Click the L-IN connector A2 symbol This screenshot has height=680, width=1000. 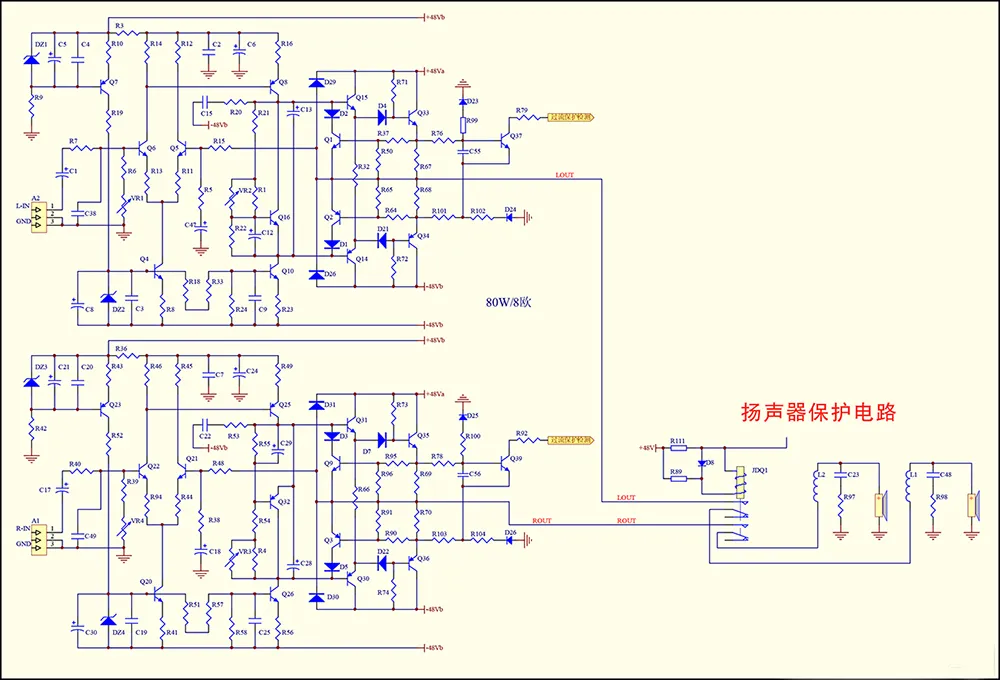click(x=39, y=217)
